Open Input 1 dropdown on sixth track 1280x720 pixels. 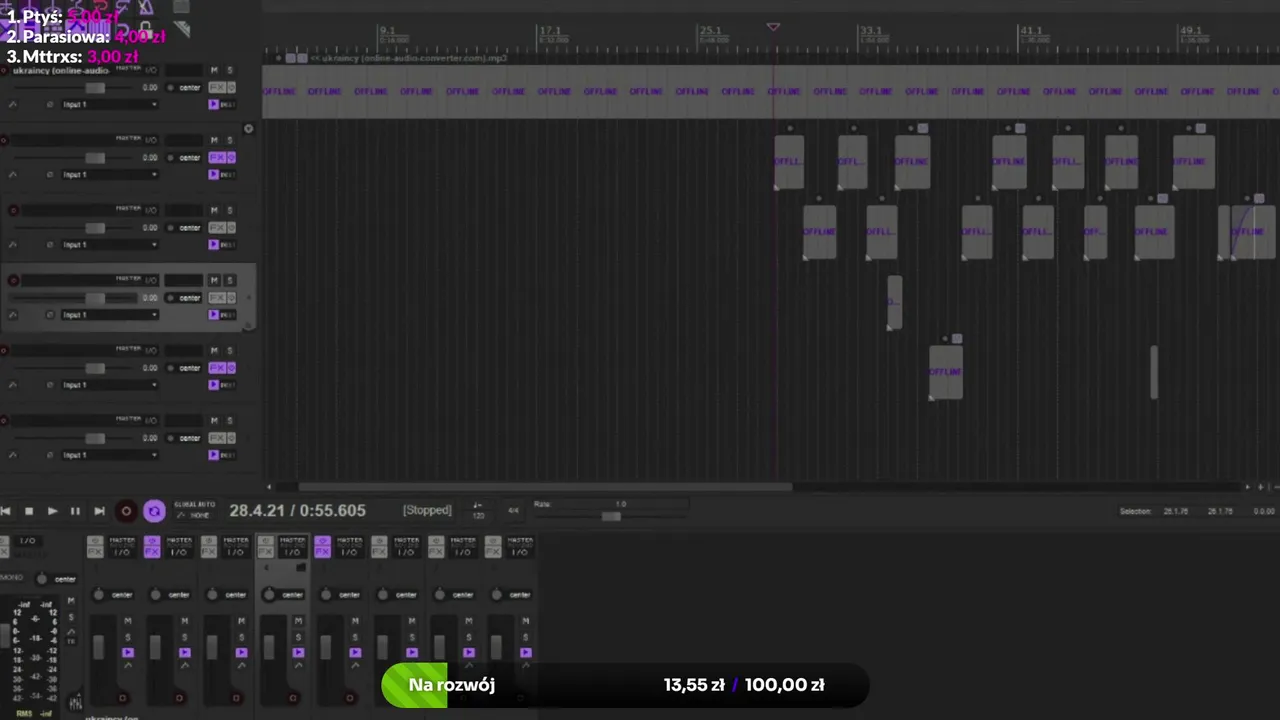click(x=109, y=454)
